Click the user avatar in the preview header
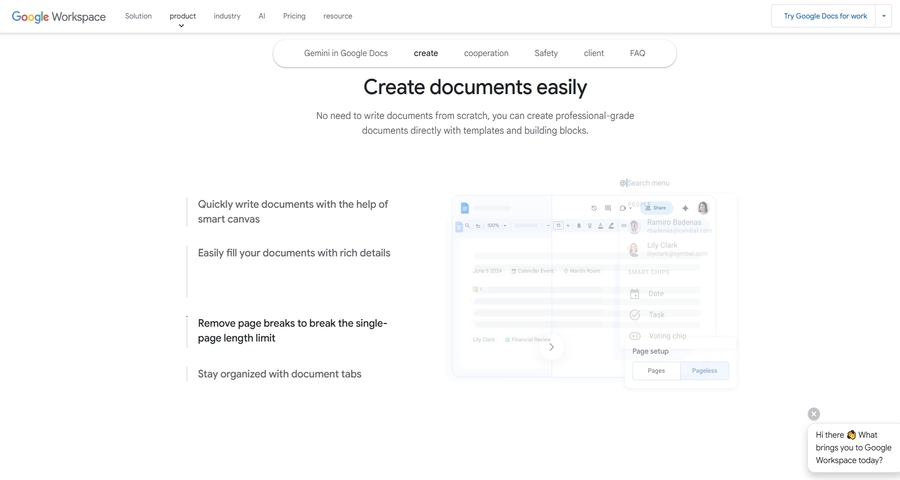The image size is (900, 480). (703, 208)
